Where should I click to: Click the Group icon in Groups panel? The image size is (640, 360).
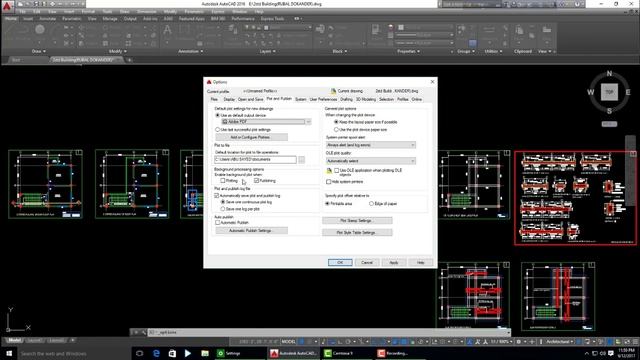[462, 29]
